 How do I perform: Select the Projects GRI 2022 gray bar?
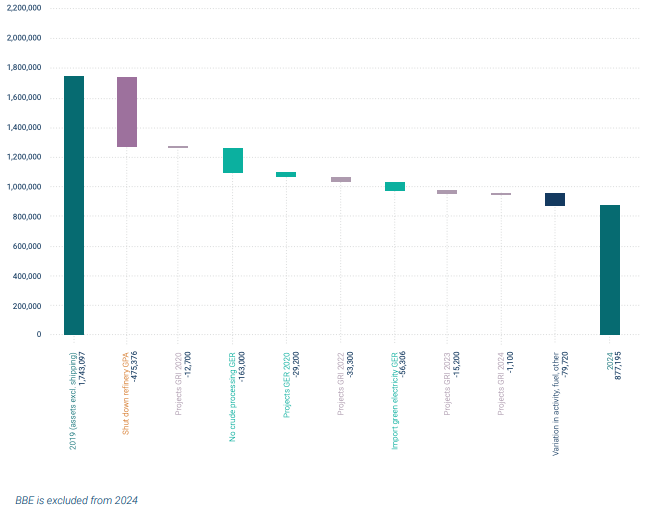[x=341, y=180]
